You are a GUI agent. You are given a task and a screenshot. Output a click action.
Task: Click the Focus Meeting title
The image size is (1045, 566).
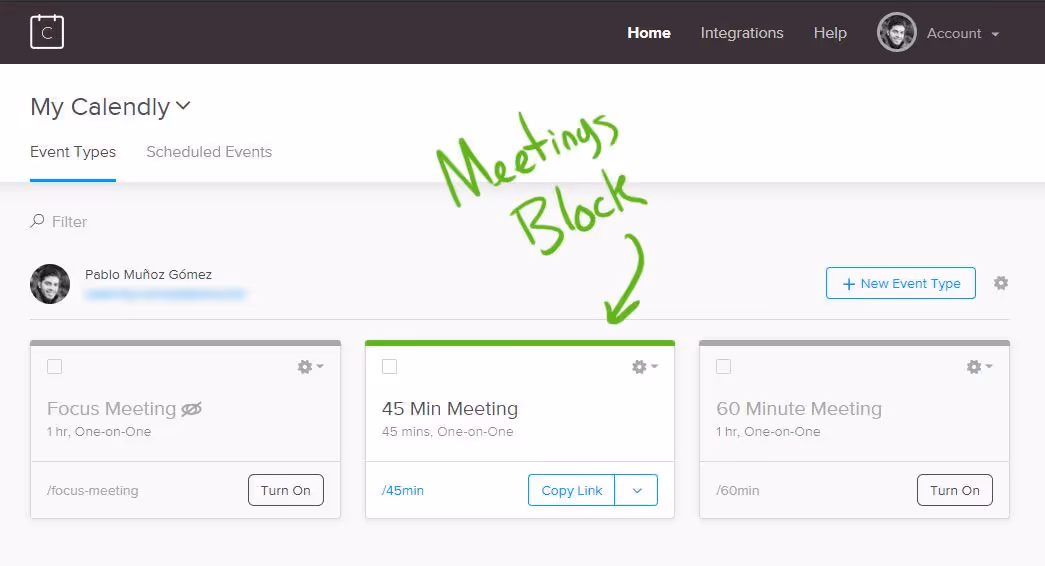click(111, 409)
